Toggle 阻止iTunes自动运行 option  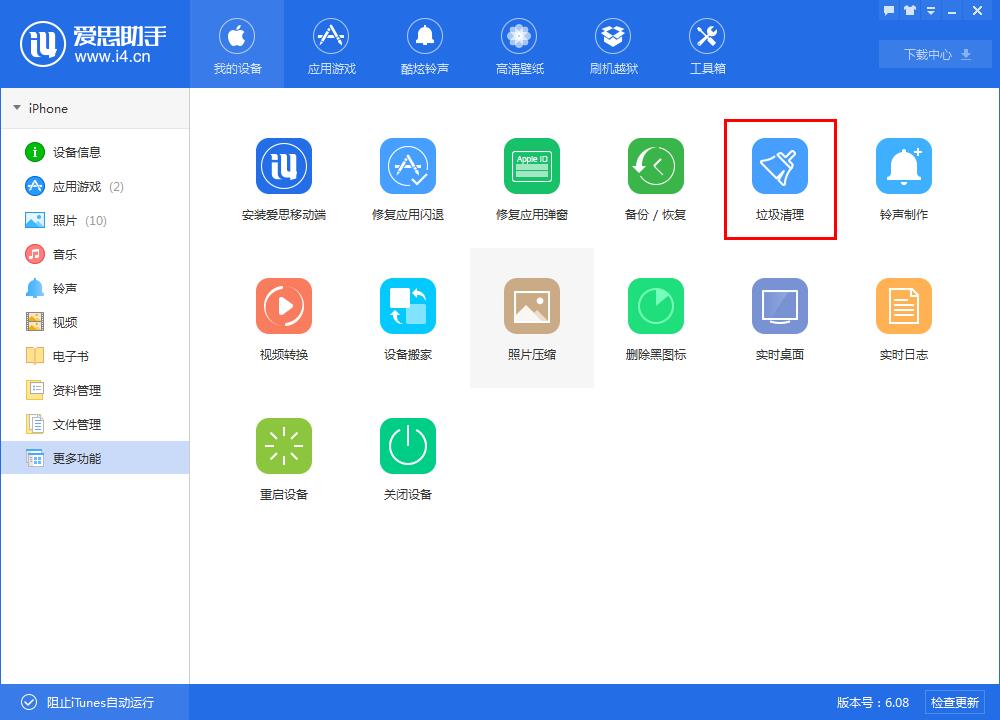click(87, 702)
